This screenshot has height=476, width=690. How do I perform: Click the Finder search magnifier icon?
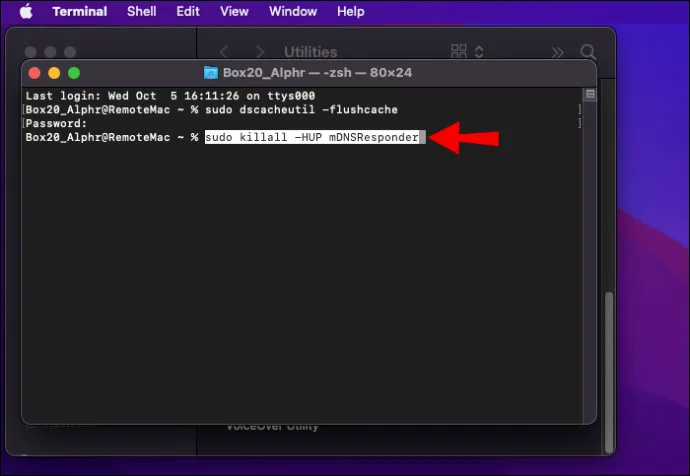[588, 52]
